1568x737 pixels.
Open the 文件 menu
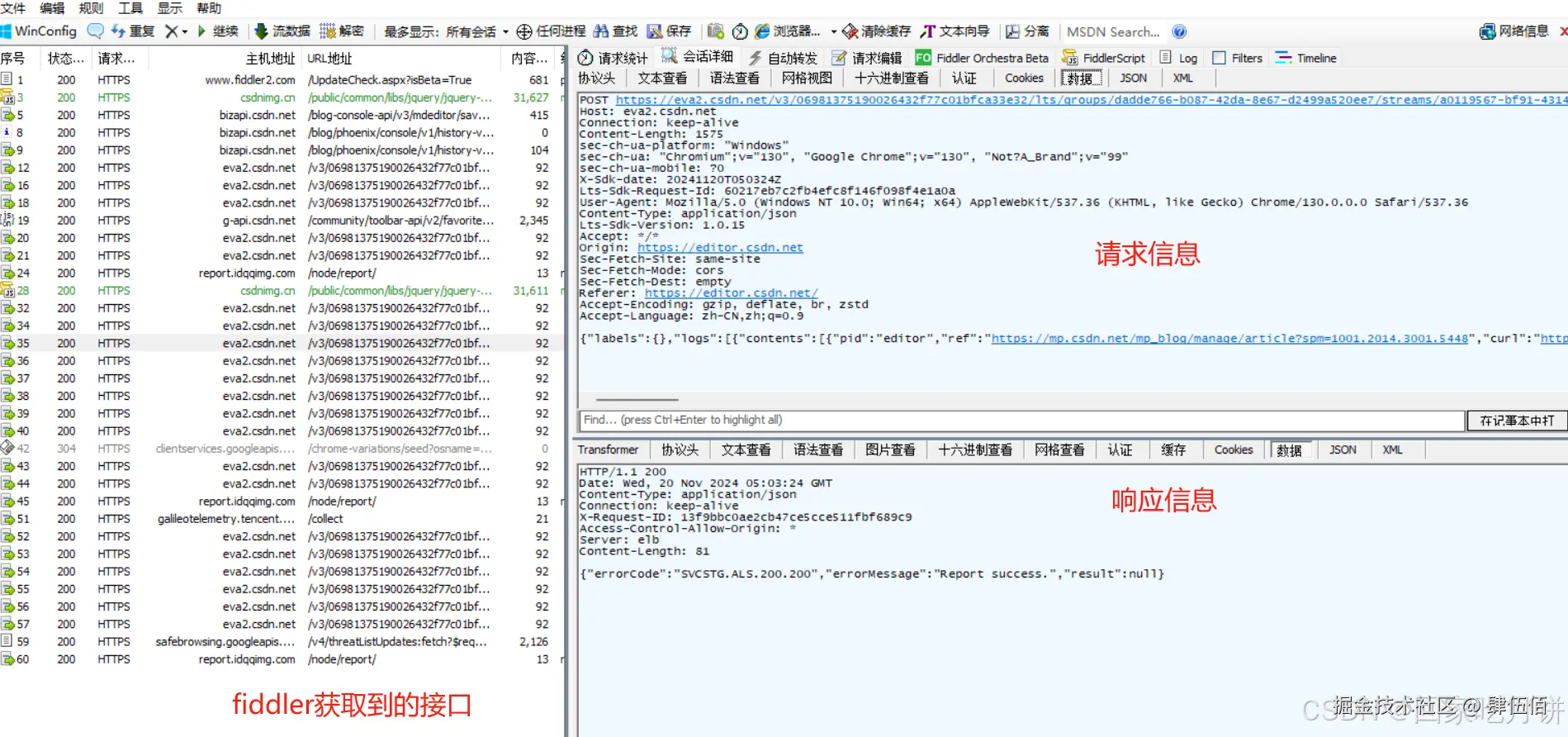(x=13, y=8)
